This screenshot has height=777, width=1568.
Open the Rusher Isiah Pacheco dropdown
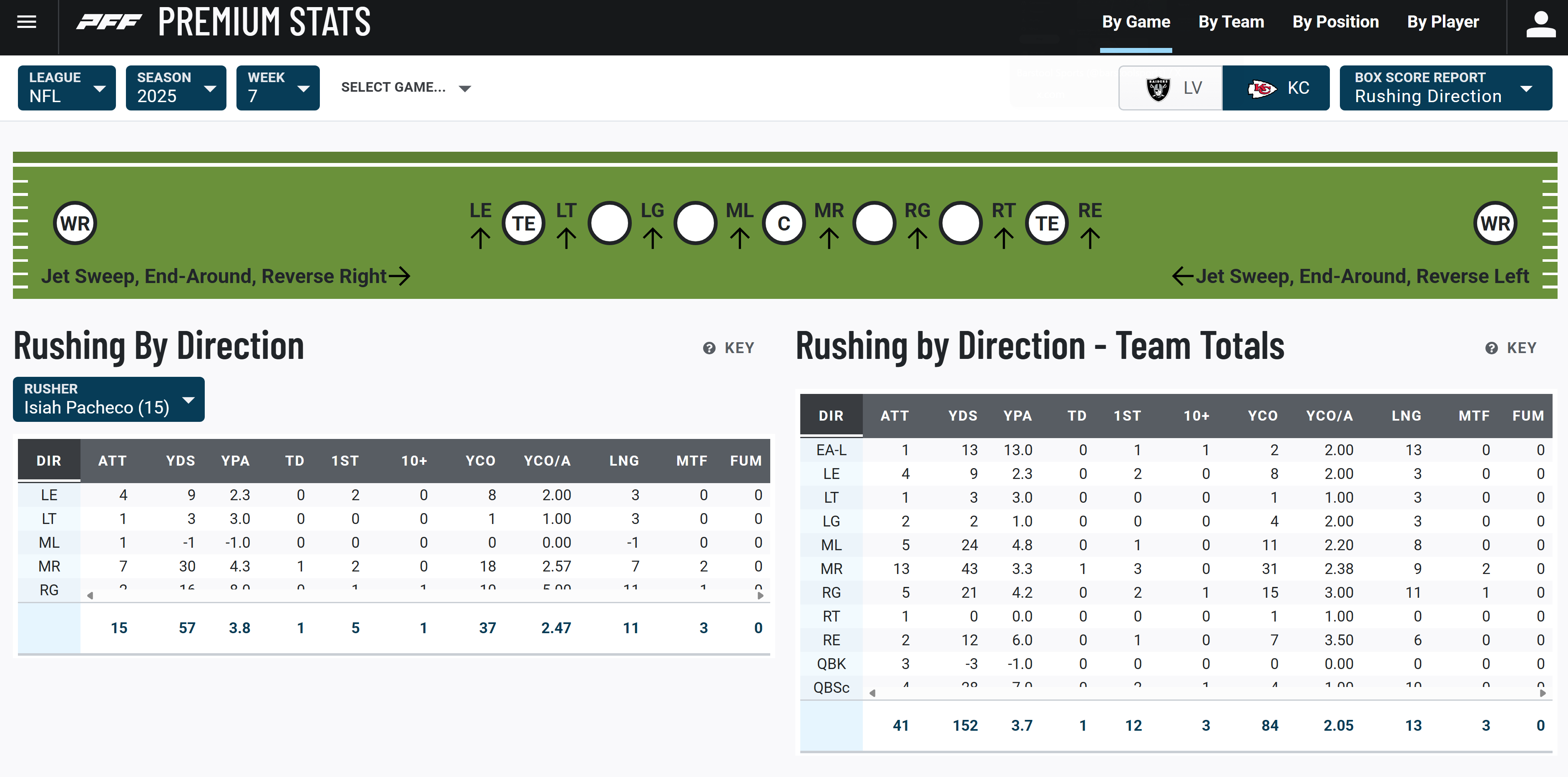click(x=108, y=399)
